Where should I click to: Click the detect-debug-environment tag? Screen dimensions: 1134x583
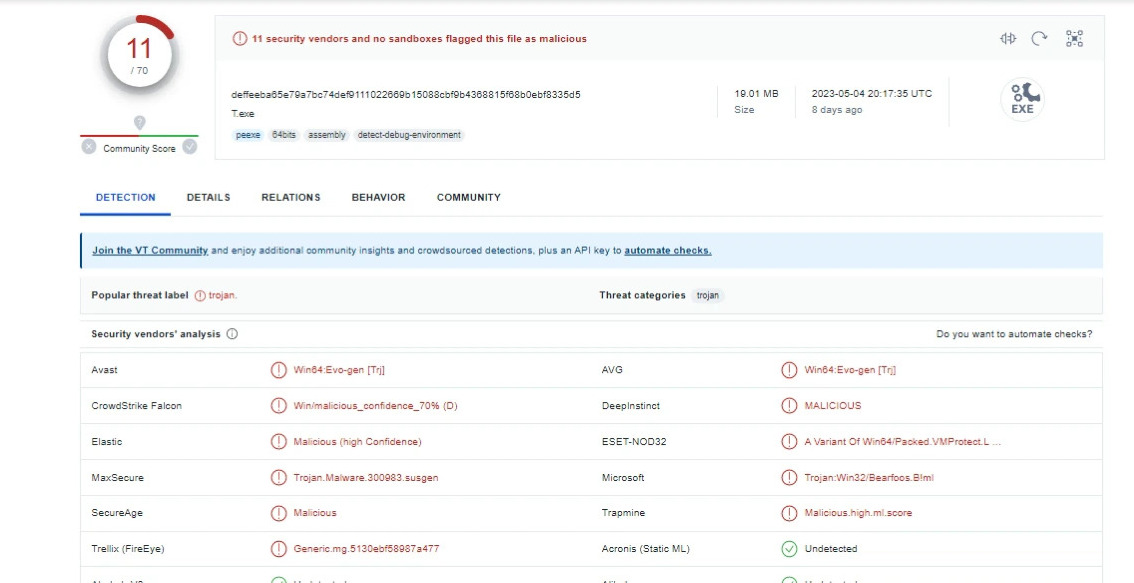409,135
